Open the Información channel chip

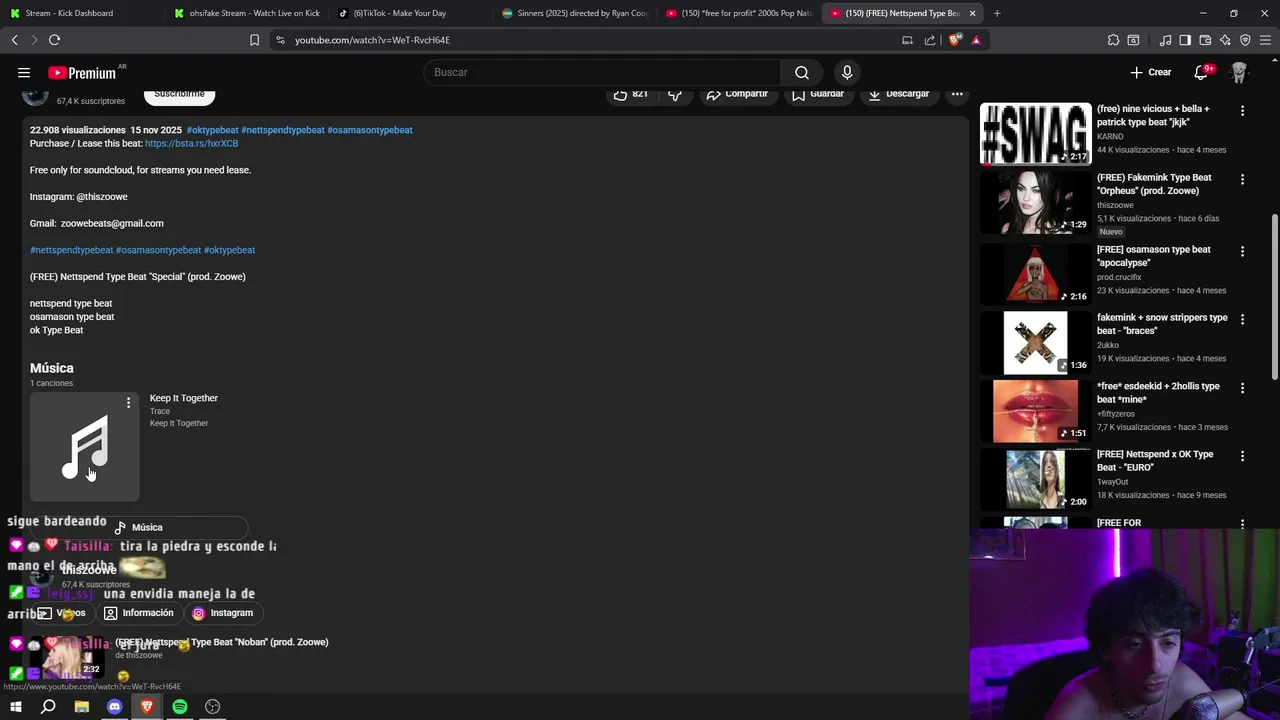pos(139,613)
